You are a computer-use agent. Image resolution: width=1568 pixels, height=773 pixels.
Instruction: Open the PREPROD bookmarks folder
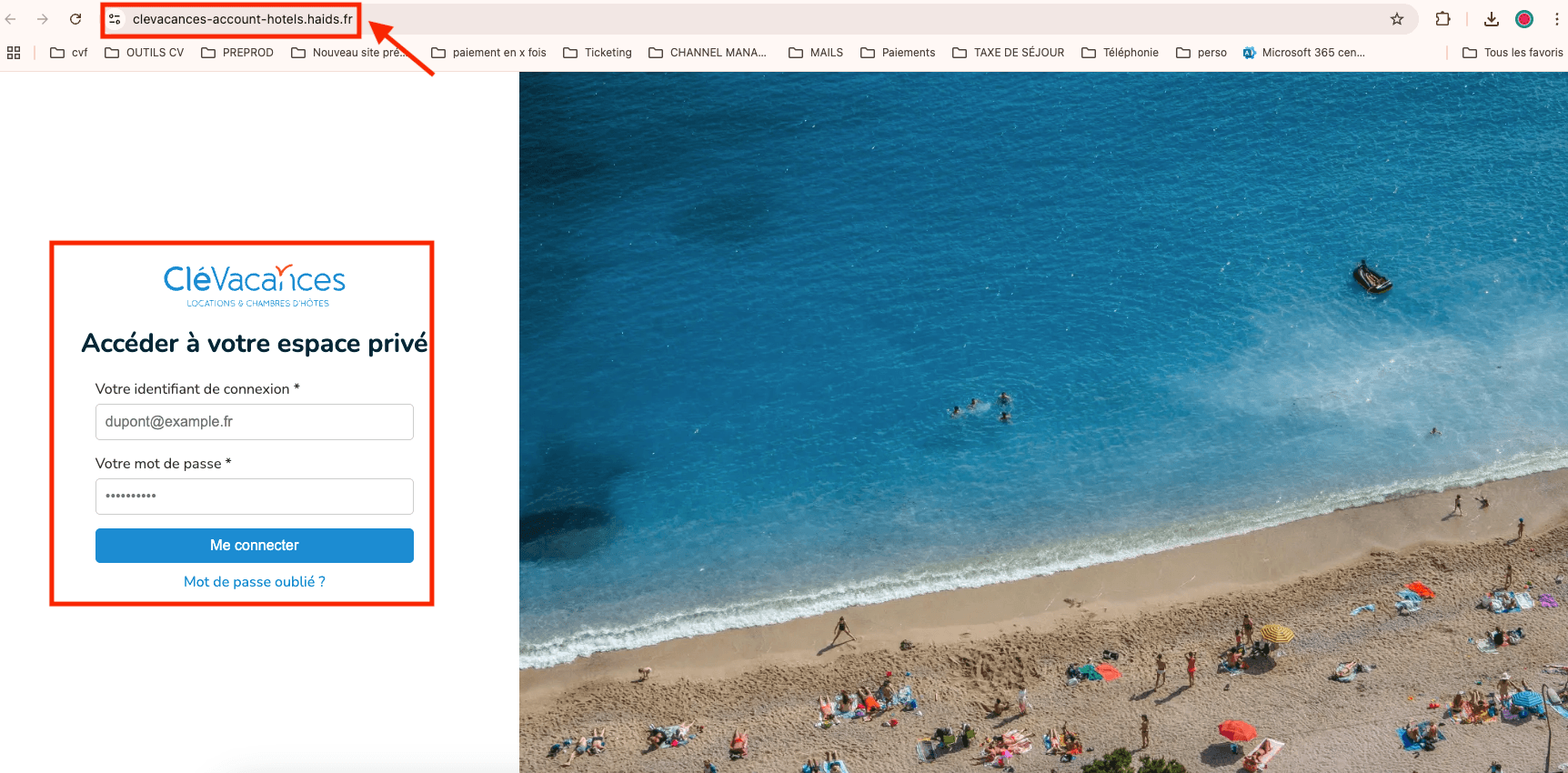point(237,53)
